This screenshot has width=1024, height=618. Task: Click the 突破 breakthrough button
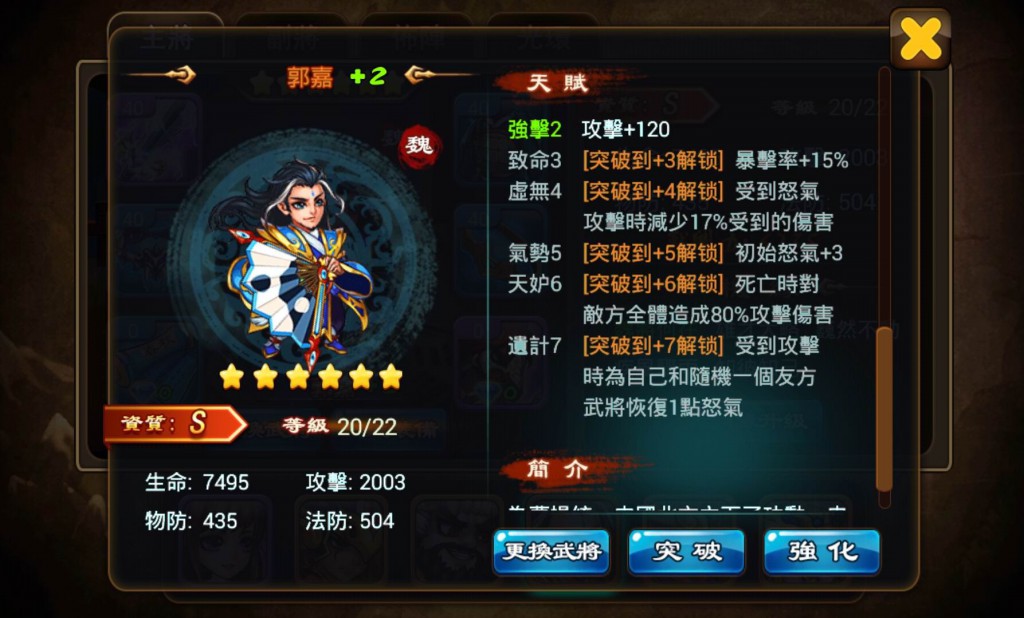(x=686, y=552)
